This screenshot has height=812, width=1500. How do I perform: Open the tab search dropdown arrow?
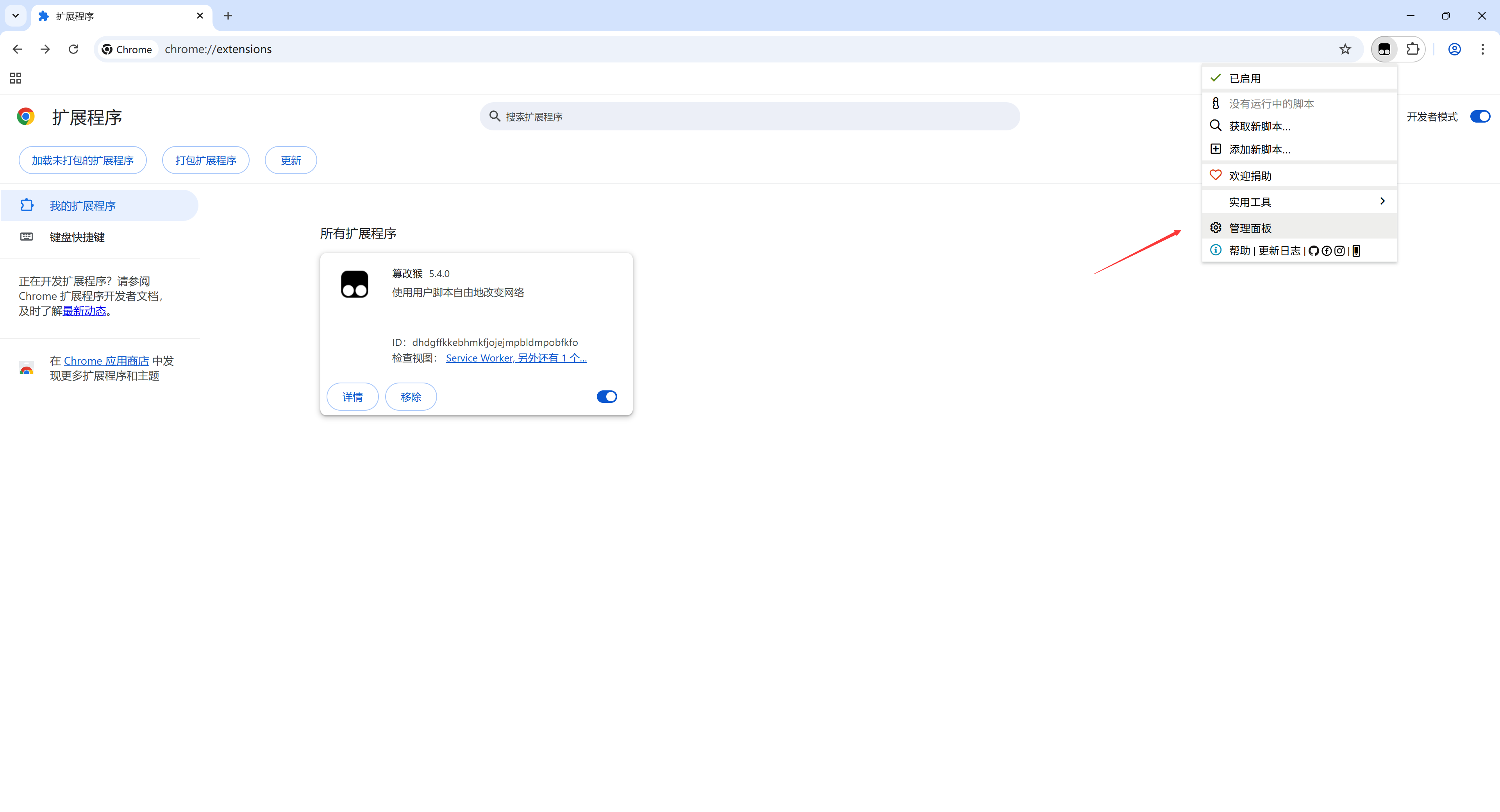pos(16,16)
